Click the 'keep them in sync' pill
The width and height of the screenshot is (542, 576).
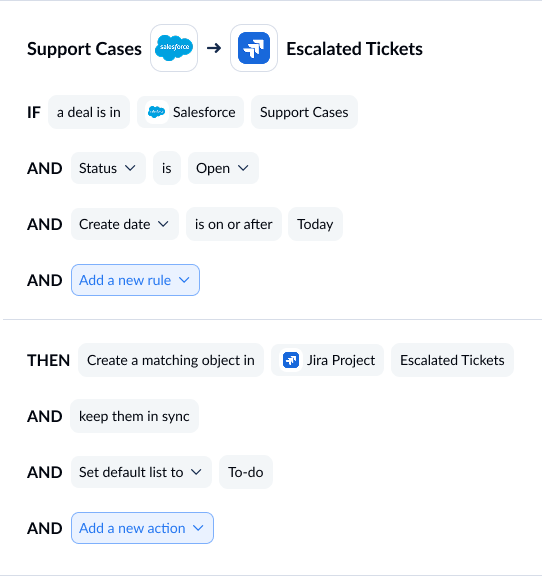click(x=134, y=416)
